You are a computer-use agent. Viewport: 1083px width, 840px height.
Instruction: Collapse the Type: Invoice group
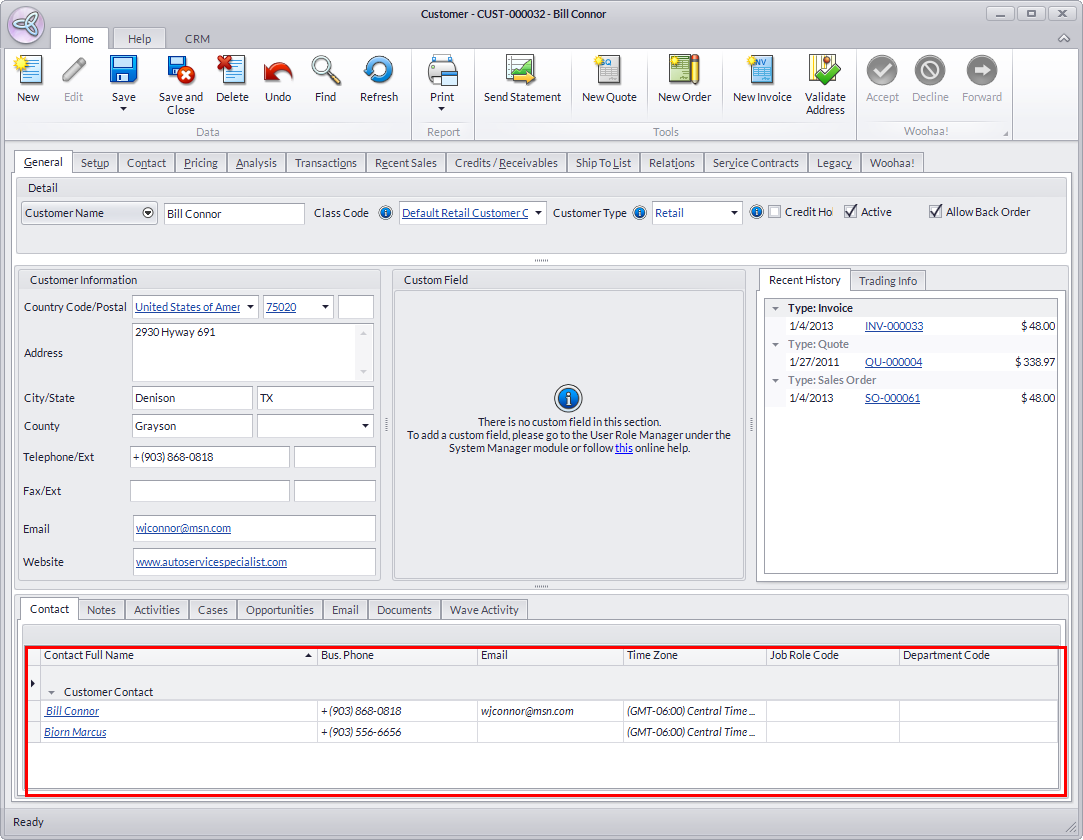[x=777, y=309]
